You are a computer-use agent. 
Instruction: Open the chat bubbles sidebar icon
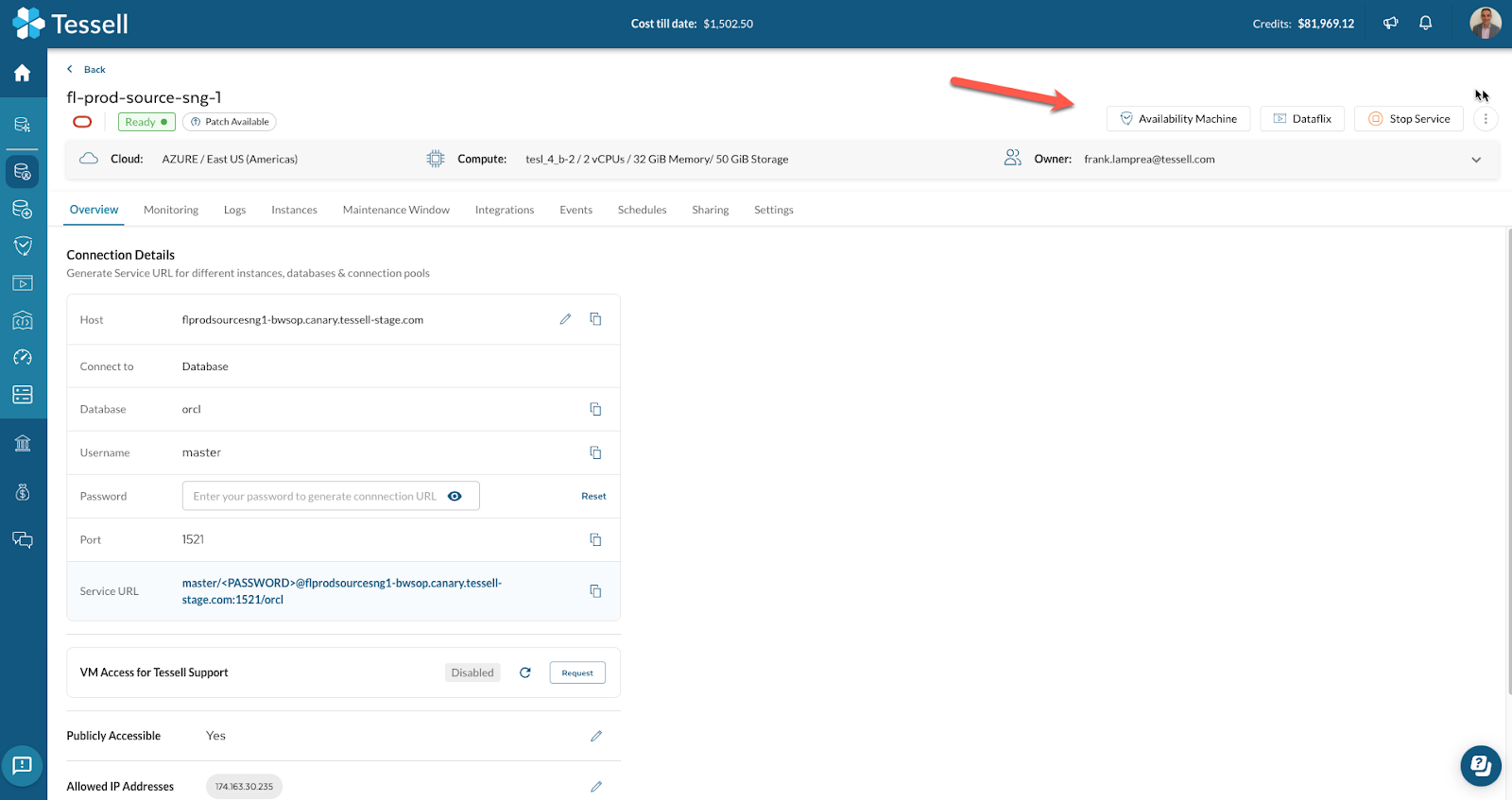coord(23,539)
